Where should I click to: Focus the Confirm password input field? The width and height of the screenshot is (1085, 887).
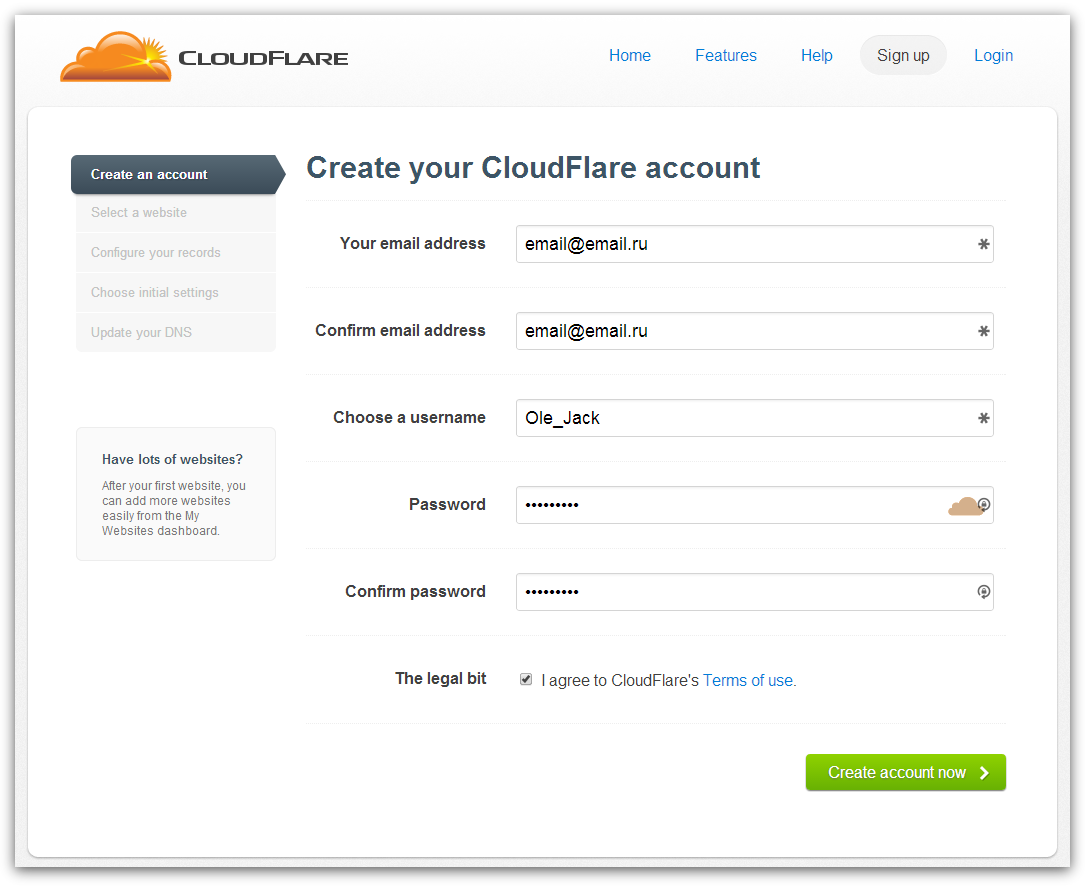point(754,592)
